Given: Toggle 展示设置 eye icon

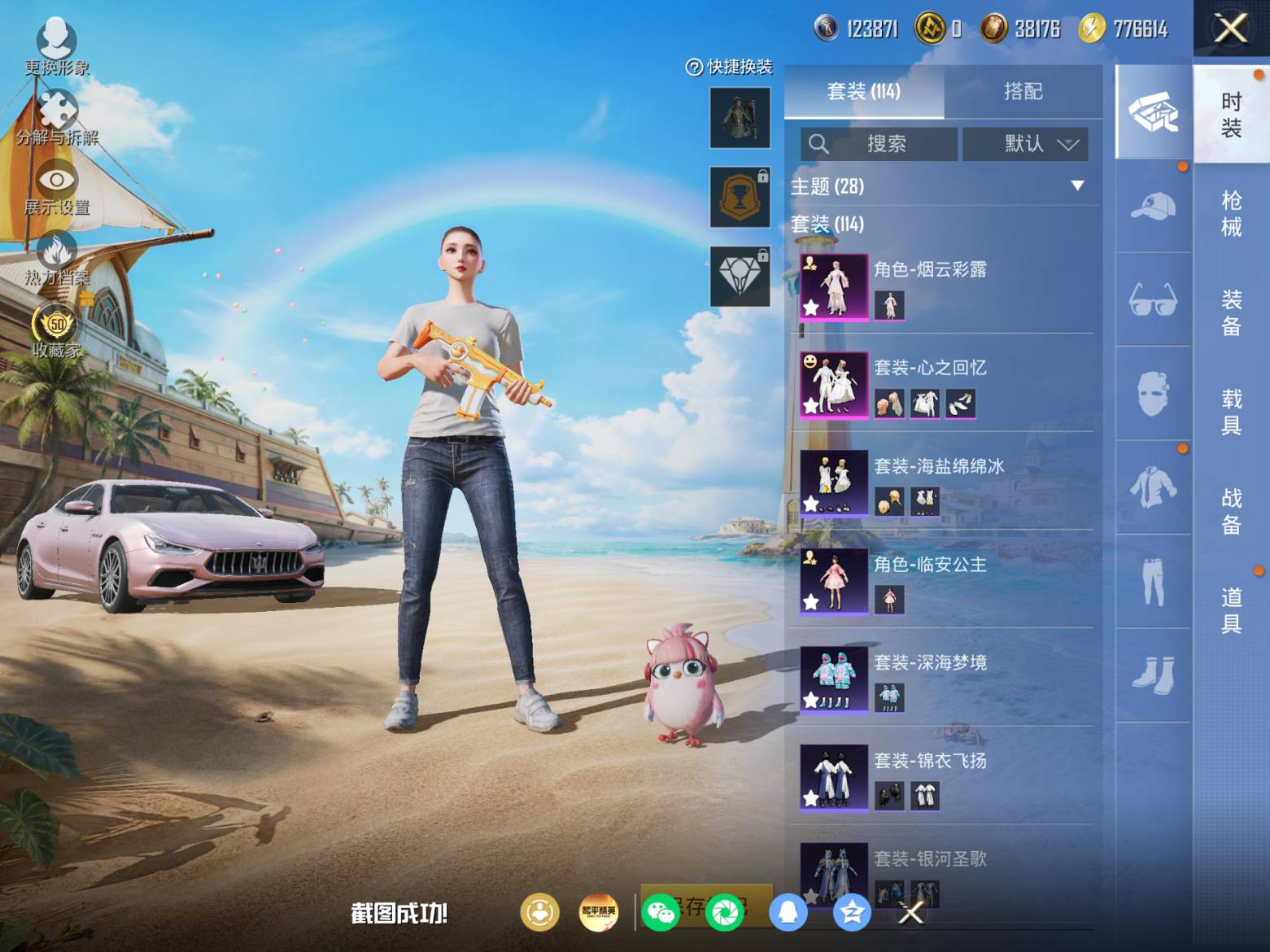Looking at the screenshot, I should click(57, 180).
